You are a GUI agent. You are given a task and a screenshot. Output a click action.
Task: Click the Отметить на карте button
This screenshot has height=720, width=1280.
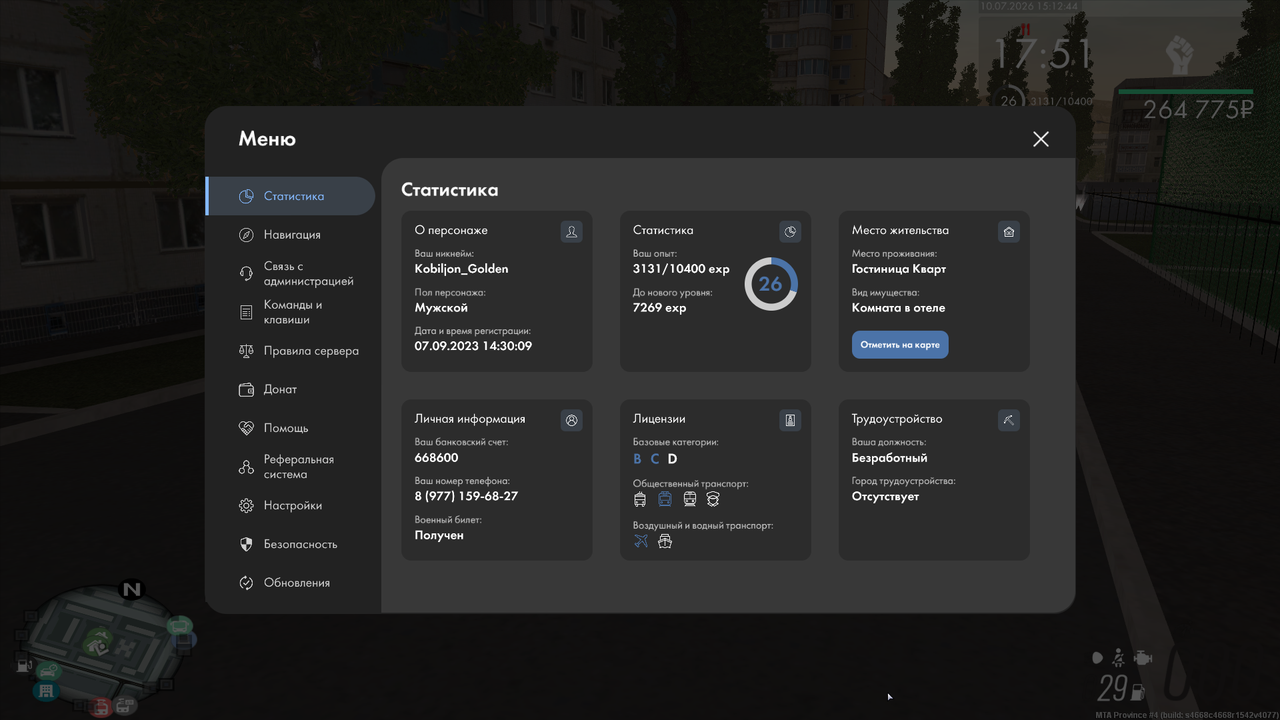[900, 345]
